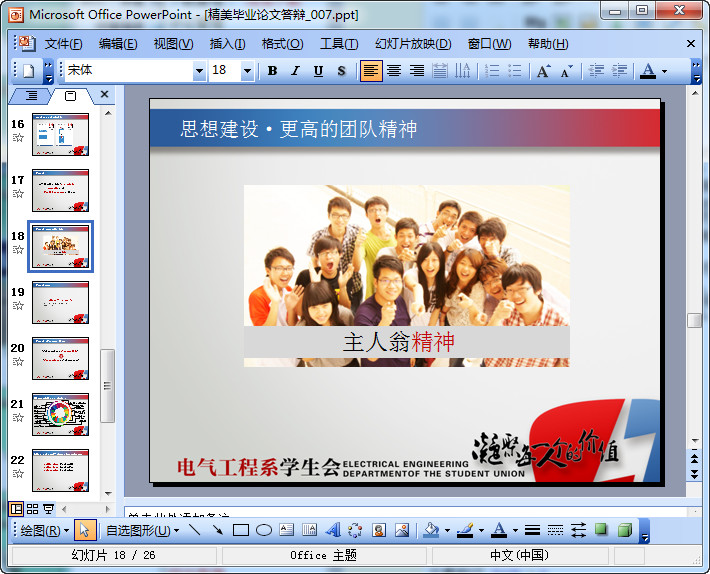Viewport: 710px width, 574px height.
Task: Switch to the Outline pane tab
Action: click(x=31, y=95)
